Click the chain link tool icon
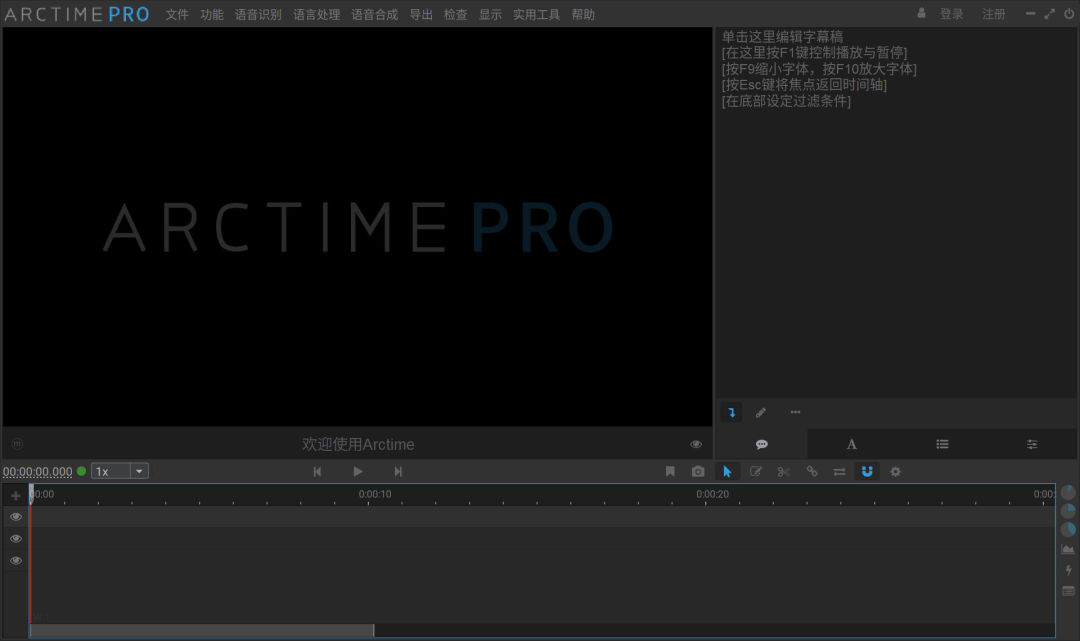The height and width of the screenshot is (641, 1080). click(x=811, y=472)
